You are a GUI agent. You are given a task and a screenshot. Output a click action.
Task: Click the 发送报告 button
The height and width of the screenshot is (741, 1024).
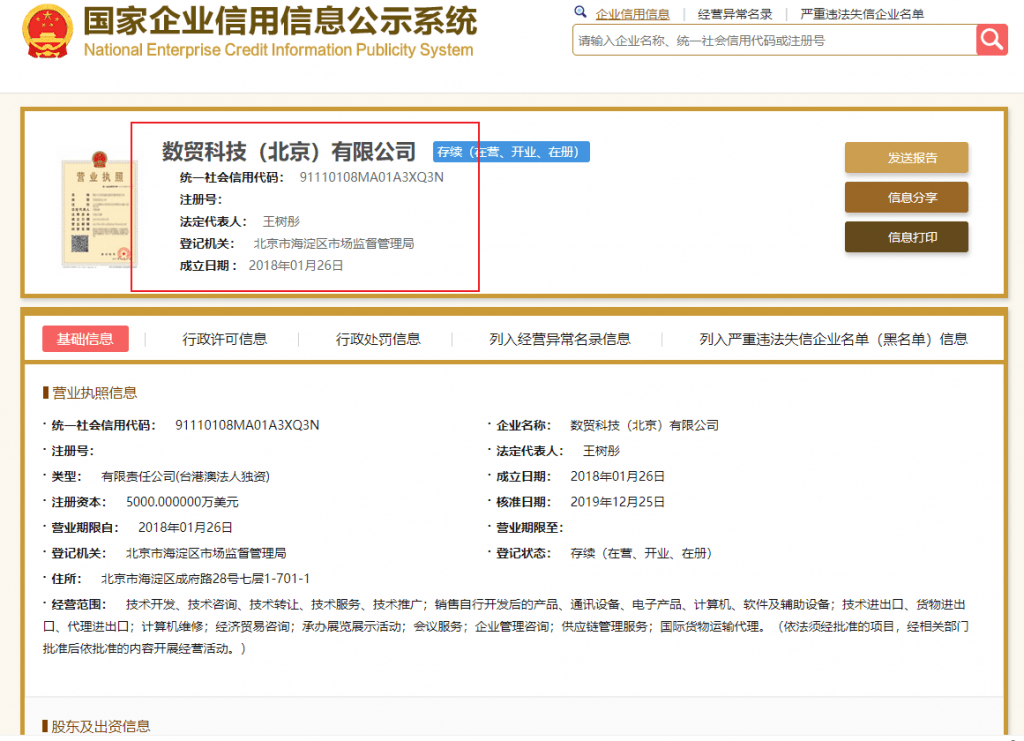coord(906,158)
